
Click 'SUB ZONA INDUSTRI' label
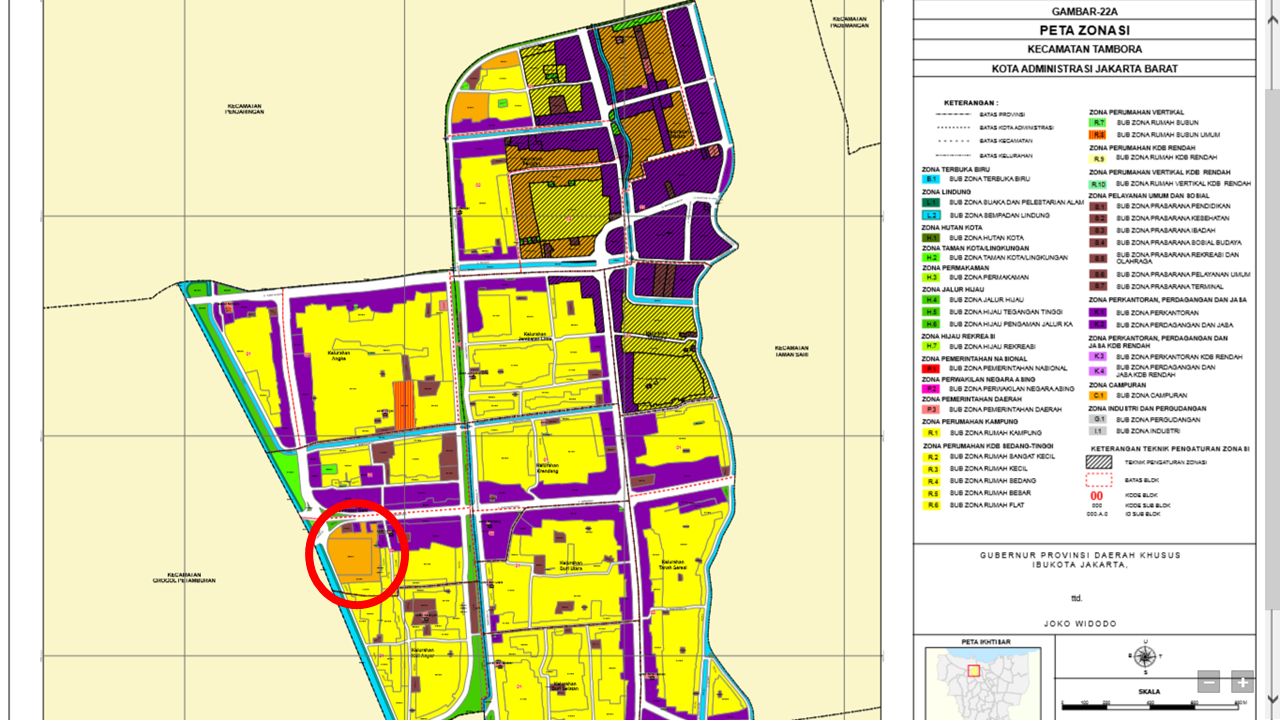[x=1148, y=431]
